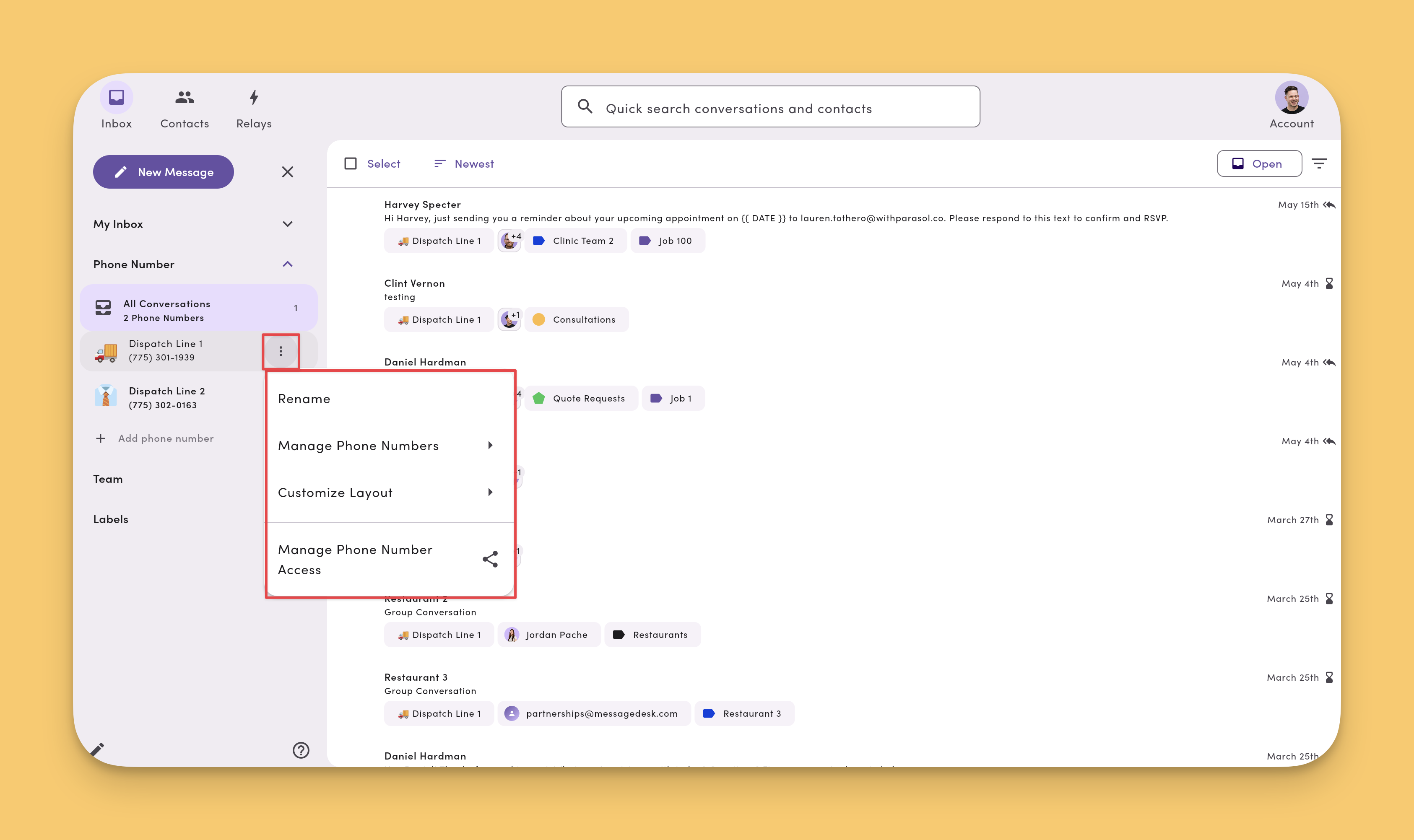
Task: Click the +4 avatar group on Harvey Specter
Action: 510,241
